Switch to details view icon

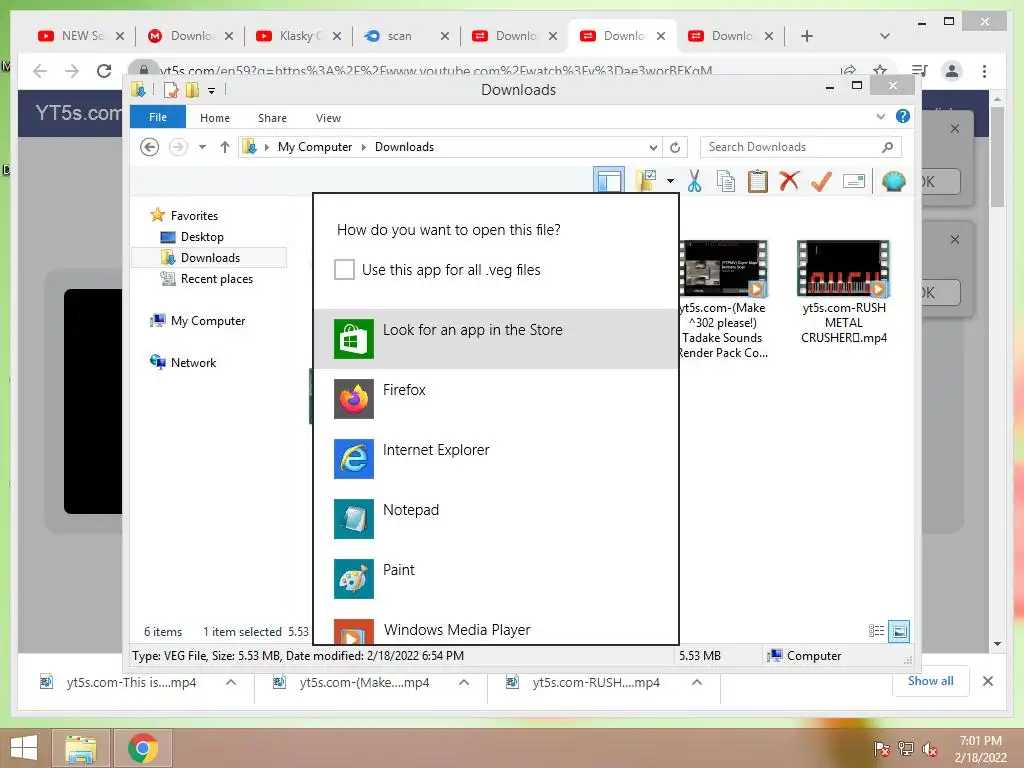876,631
